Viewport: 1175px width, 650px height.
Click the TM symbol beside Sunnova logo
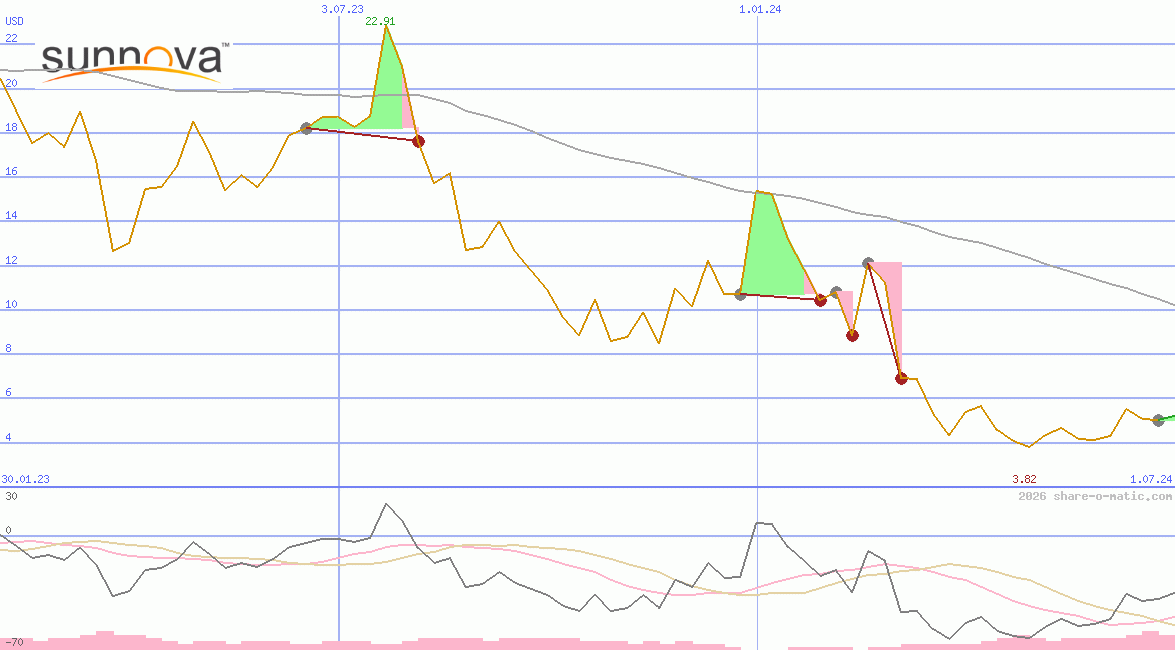coord(225,45)
